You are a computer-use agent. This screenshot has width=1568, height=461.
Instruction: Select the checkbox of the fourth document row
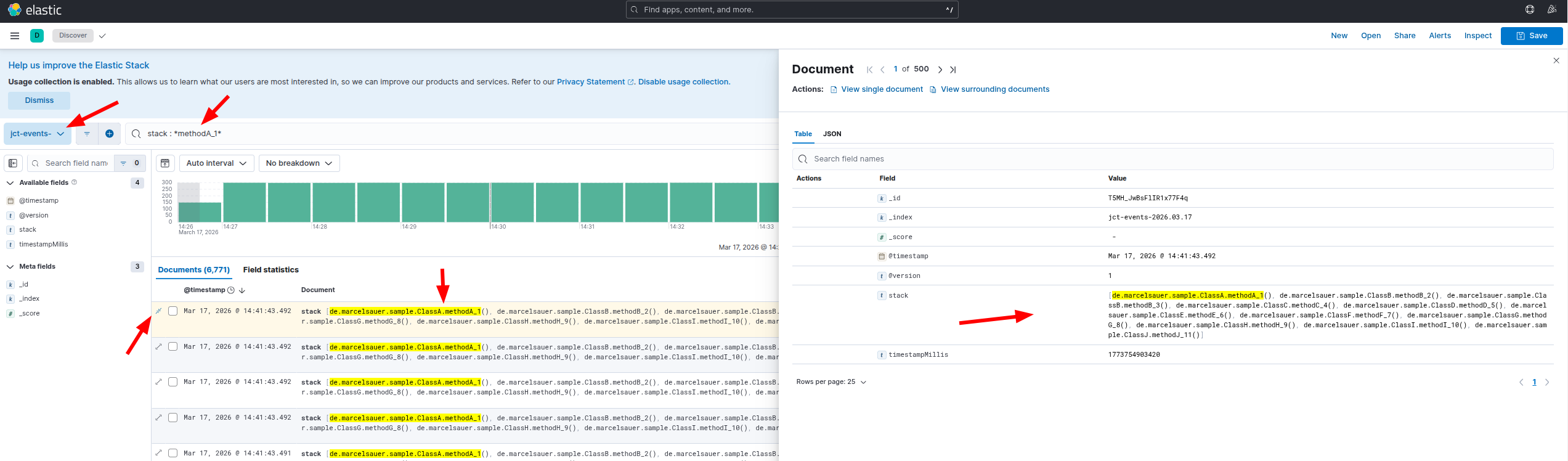click(173, 418)
